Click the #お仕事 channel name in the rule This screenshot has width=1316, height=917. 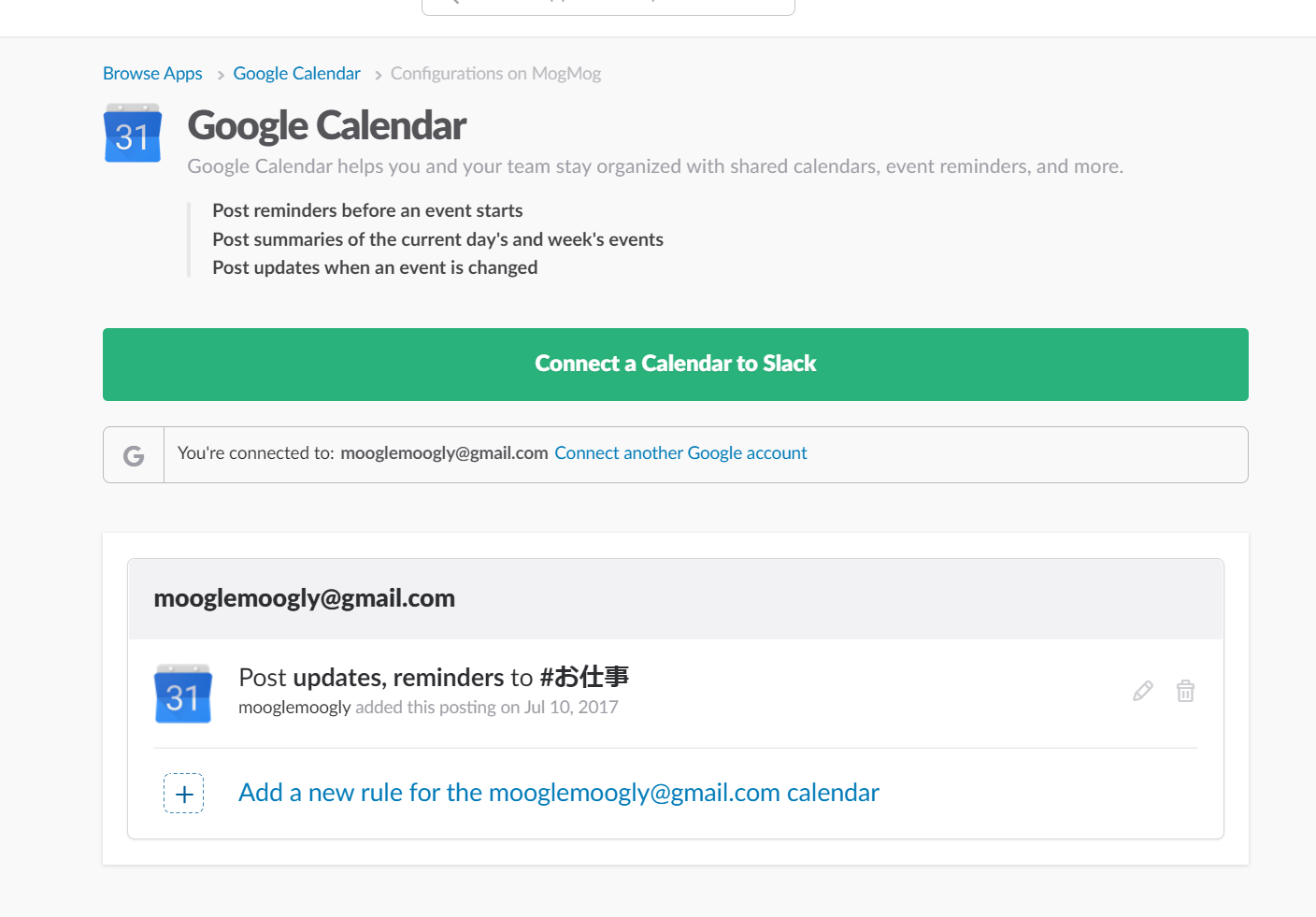coord(584,677)
